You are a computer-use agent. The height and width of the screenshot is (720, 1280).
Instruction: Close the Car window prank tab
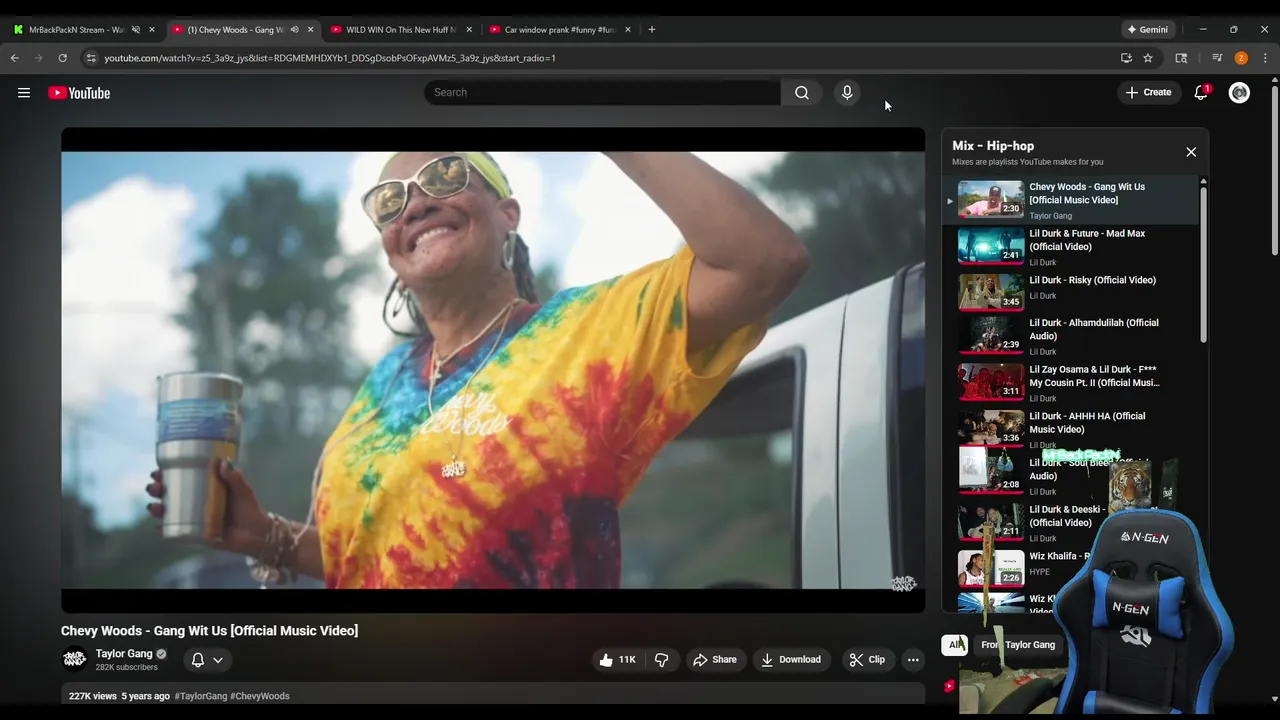(628, 30)
